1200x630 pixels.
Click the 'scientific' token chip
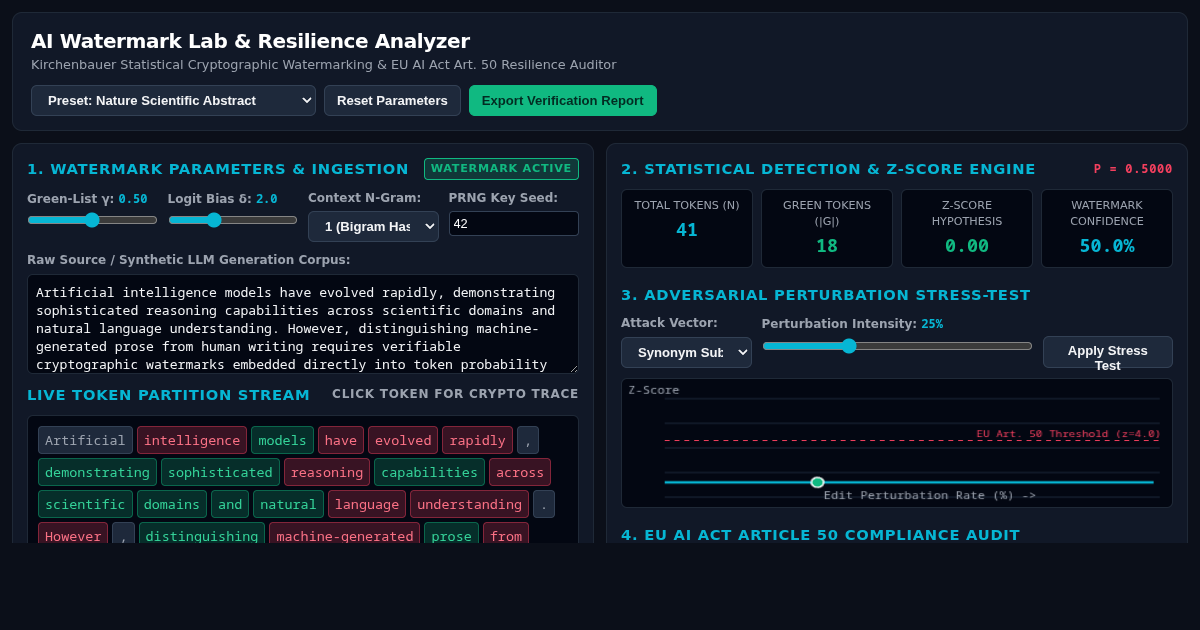(x=85, y=504)
